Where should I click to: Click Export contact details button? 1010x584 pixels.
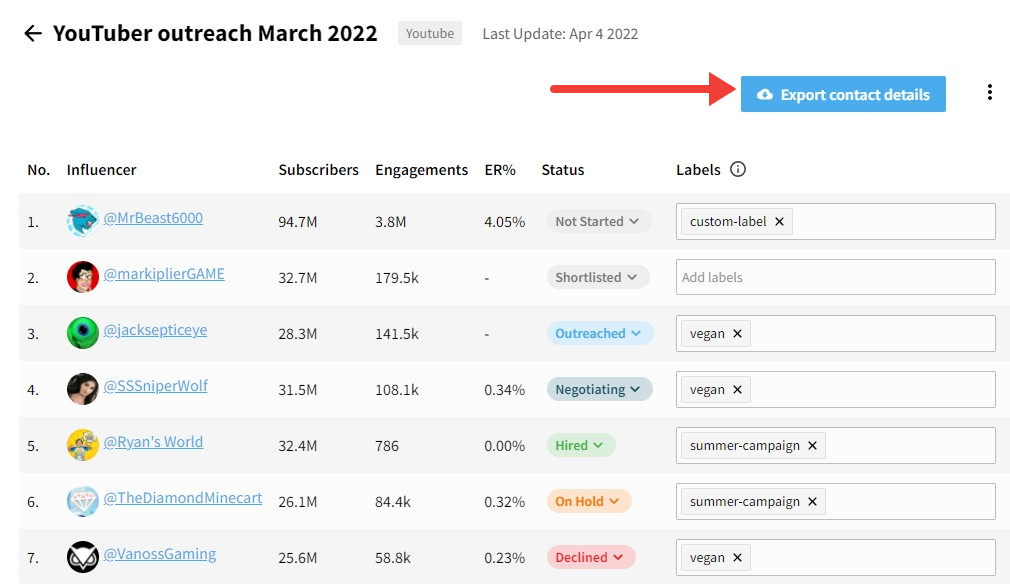click(x=843, y=94)
